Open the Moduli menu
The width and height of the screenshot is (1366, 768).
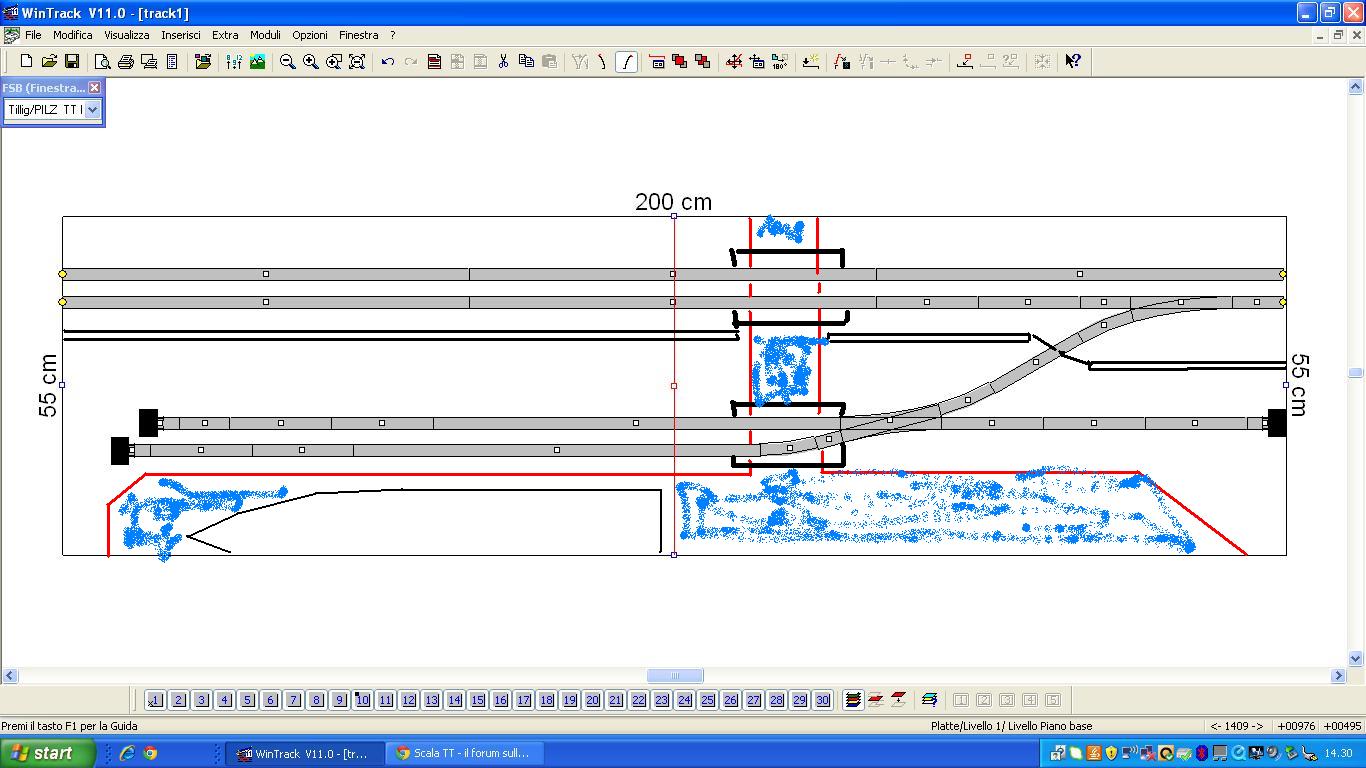[x=265, y=35]
